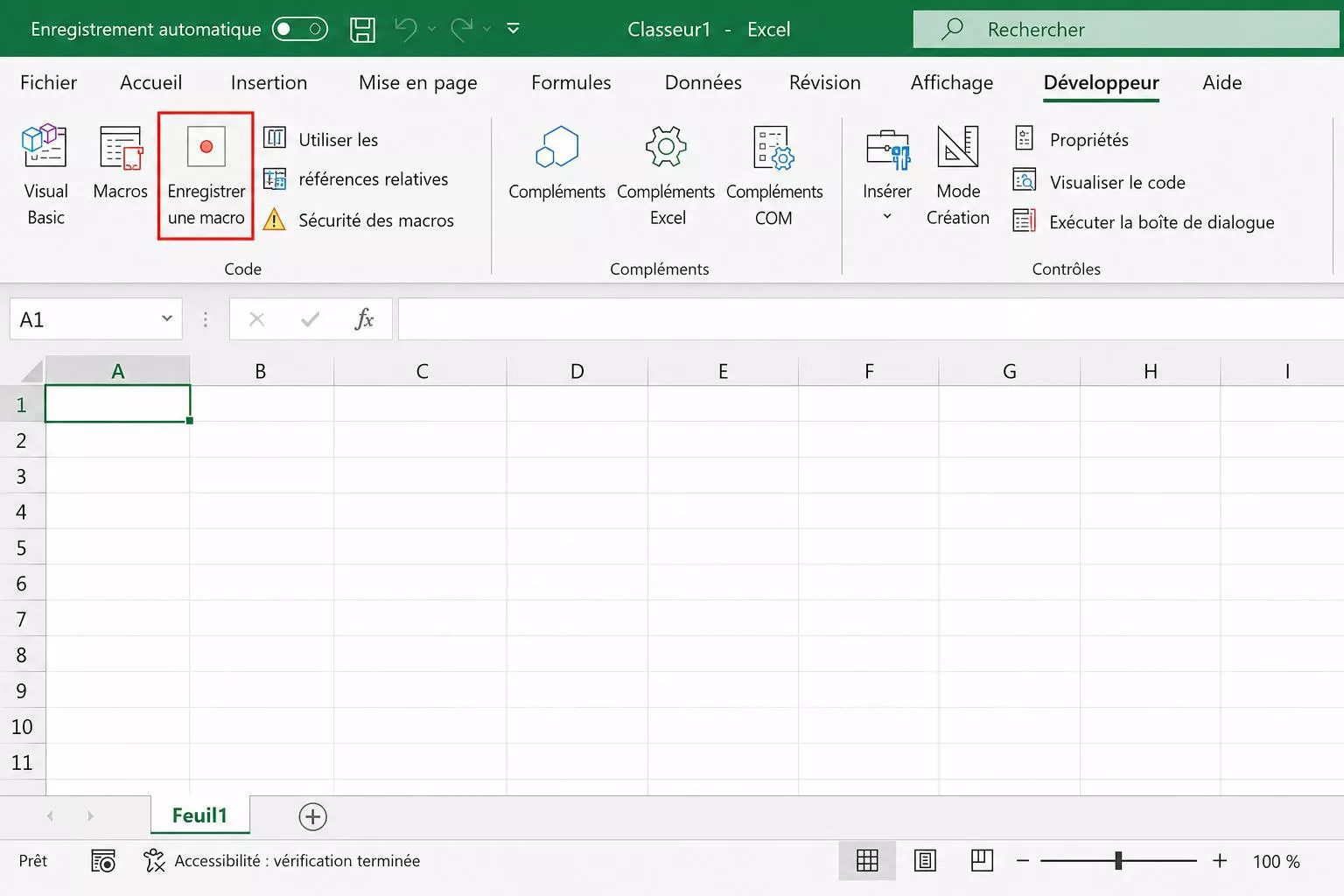Open the undo history dropdown arrow
Image resolution: width=1344 pixels, height=896 pixels.
(431, 29)
